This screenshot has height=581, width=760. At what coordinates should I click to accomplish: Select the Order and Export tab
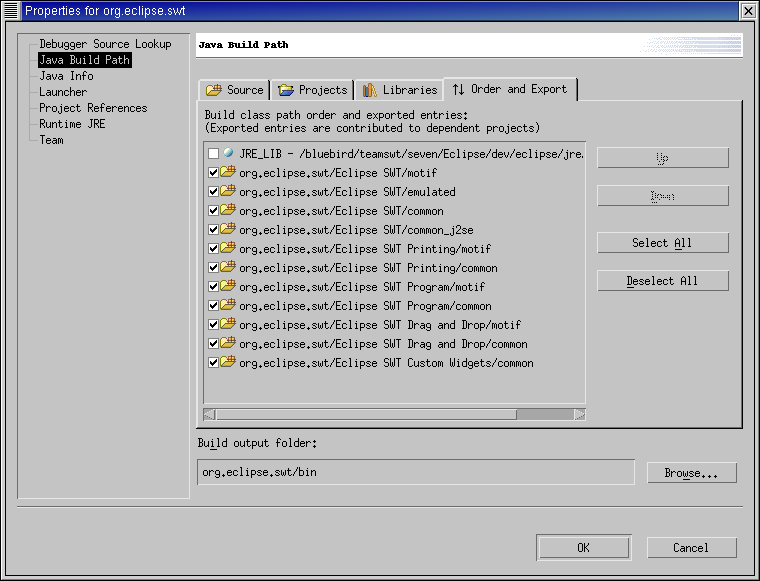point(510,89)
